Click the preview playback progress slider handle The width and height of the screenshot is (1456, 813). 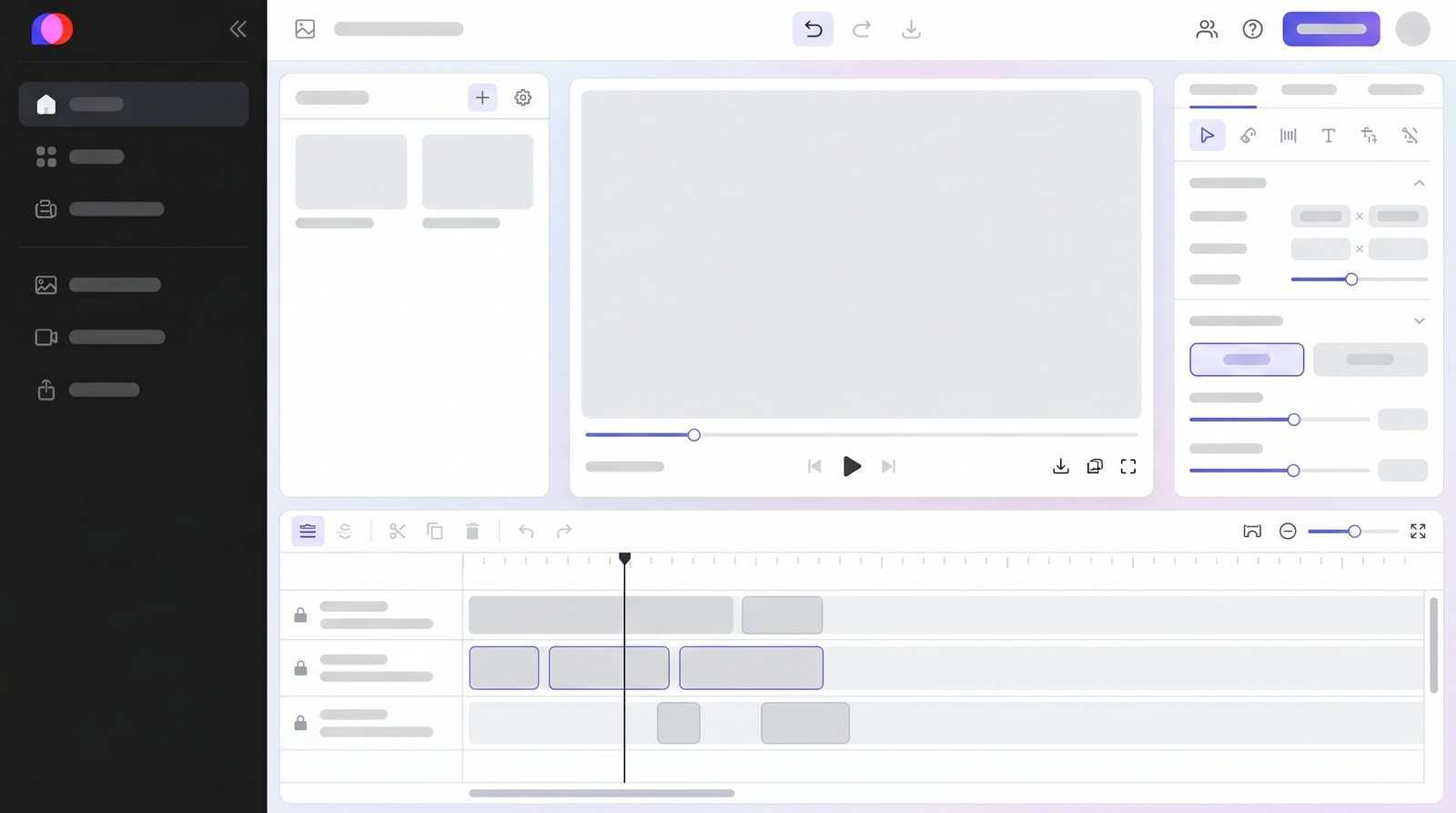[694, 435]
